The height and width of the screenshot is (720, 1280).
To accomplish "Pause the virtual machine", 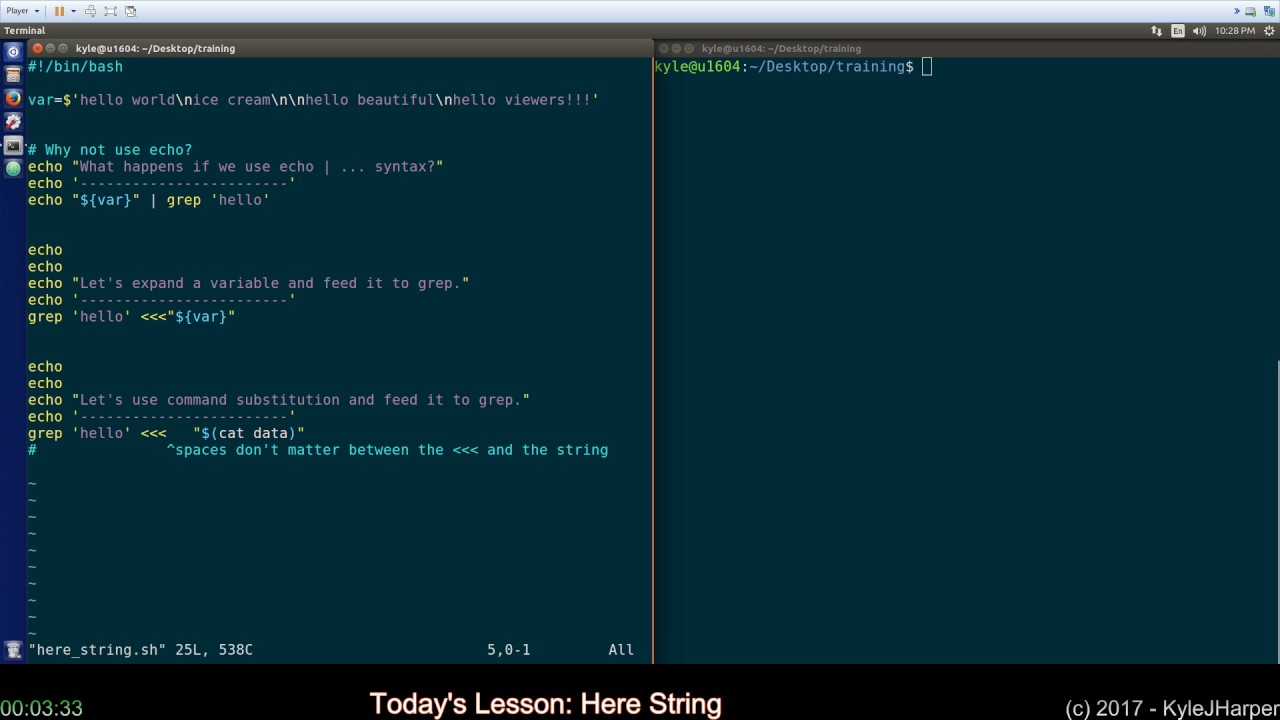I will tap(59, 11).
